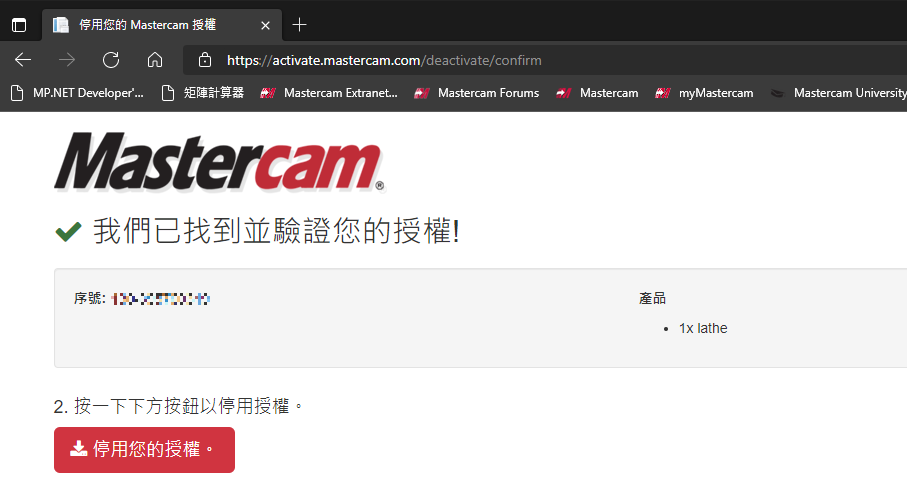The width and height of the screenshot is (907, 499).
Task: Click the green checkmark verification icon
Action: [x=68, y=231]
